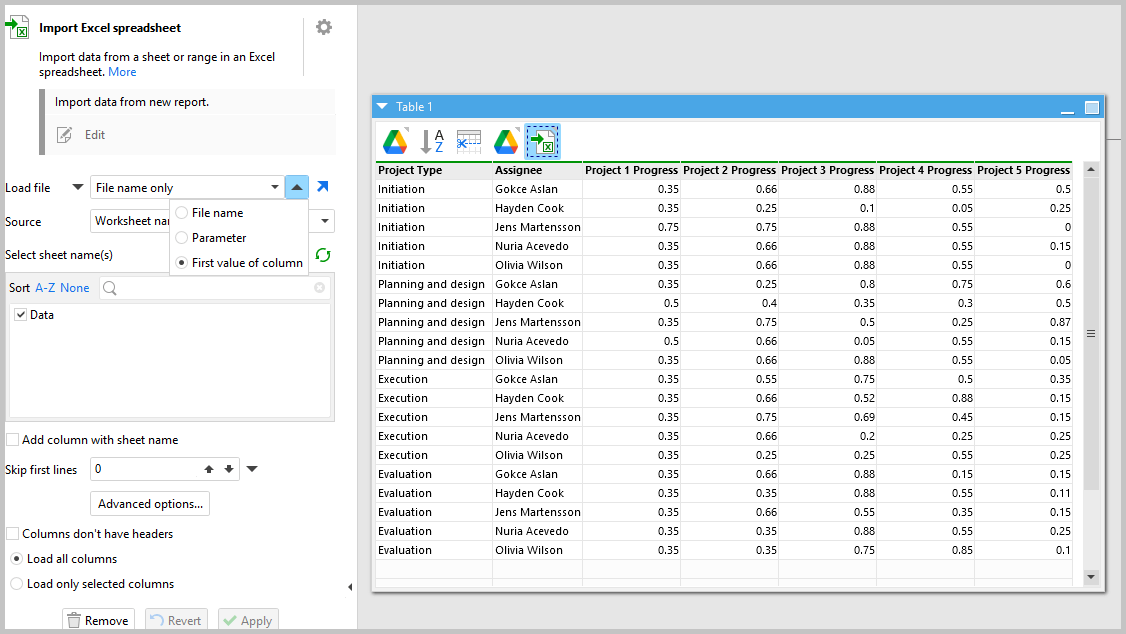This screenshot has height=634, width=1126.
Task: Click the 0.52 value in Project 3
Action: (827, 398)
